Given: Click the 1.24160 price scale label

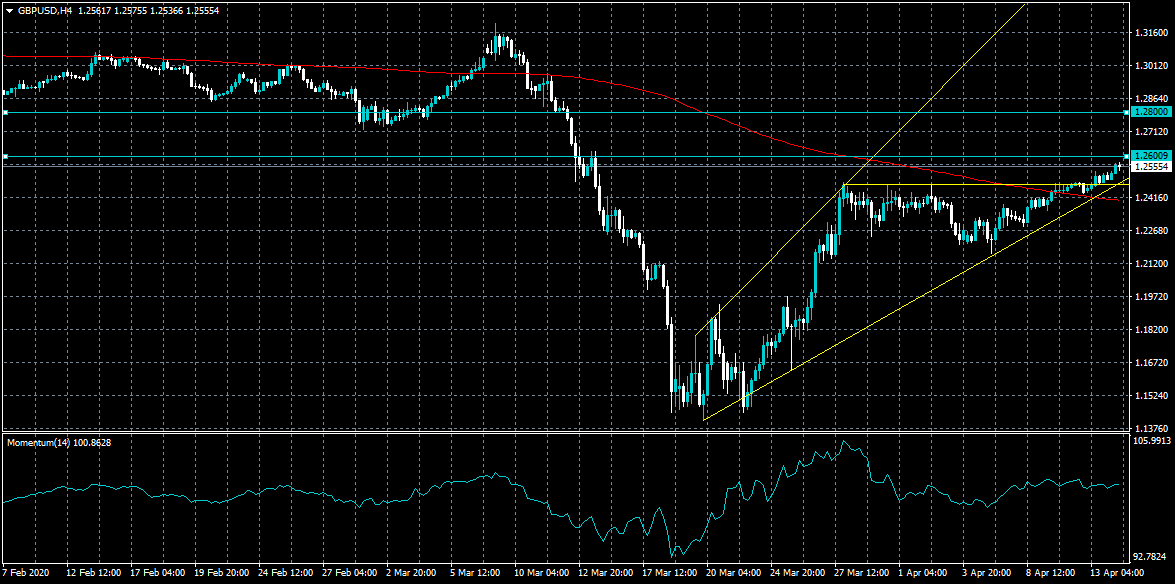Looking at the screenshot, I should pyautogui.click(x=1153, y=198).
